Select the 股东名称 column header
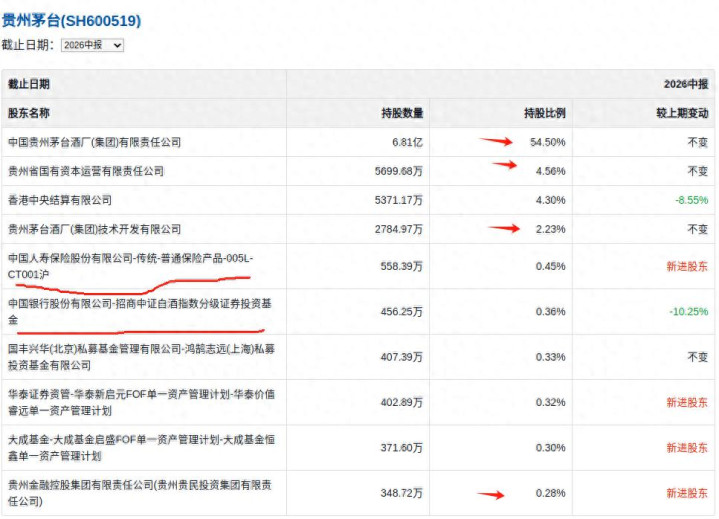The image size is (719, 519). click(x=28, y=113)
